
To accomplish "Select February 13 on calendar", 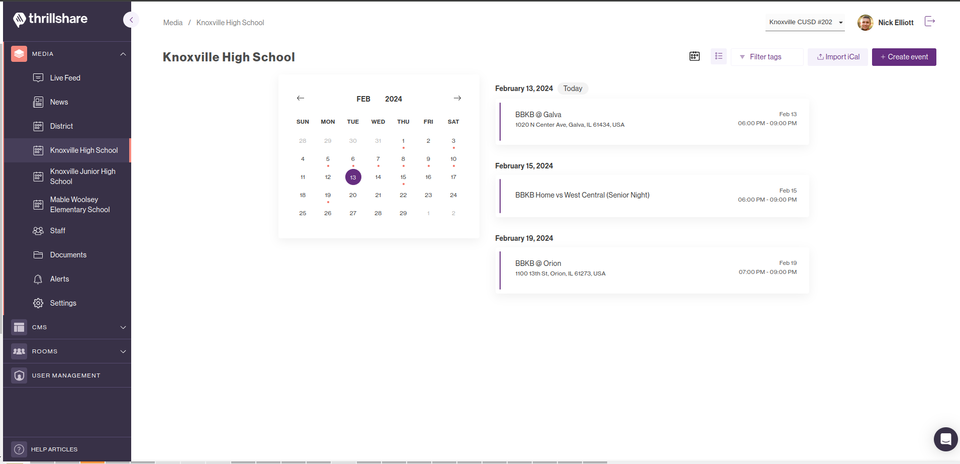I will tap(353, 177).
